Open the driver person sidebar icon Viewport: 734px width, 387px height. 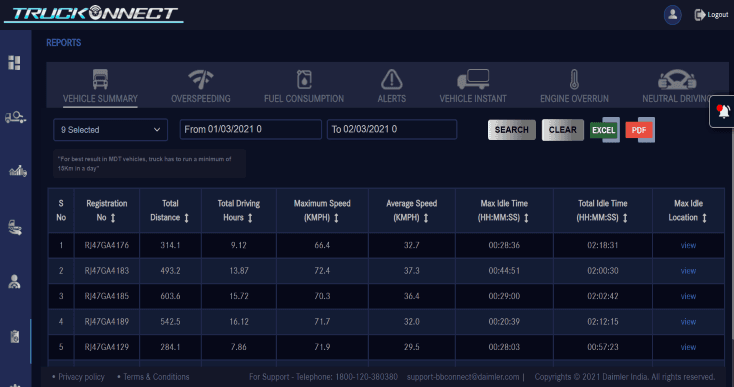15,282
